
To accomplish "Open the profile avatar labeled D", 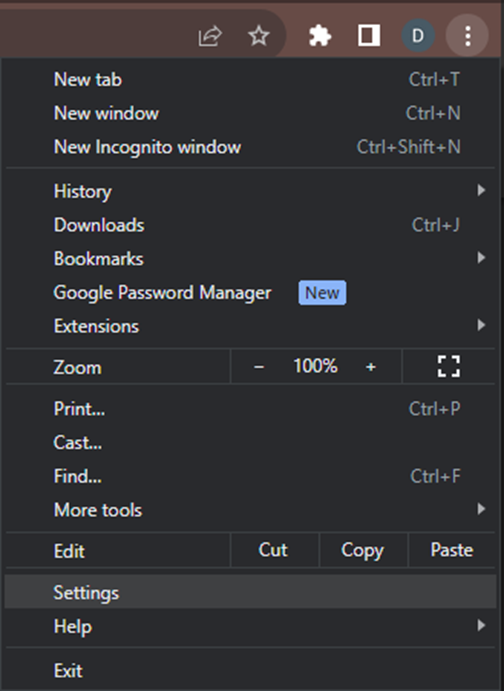I will pos(418,35).
